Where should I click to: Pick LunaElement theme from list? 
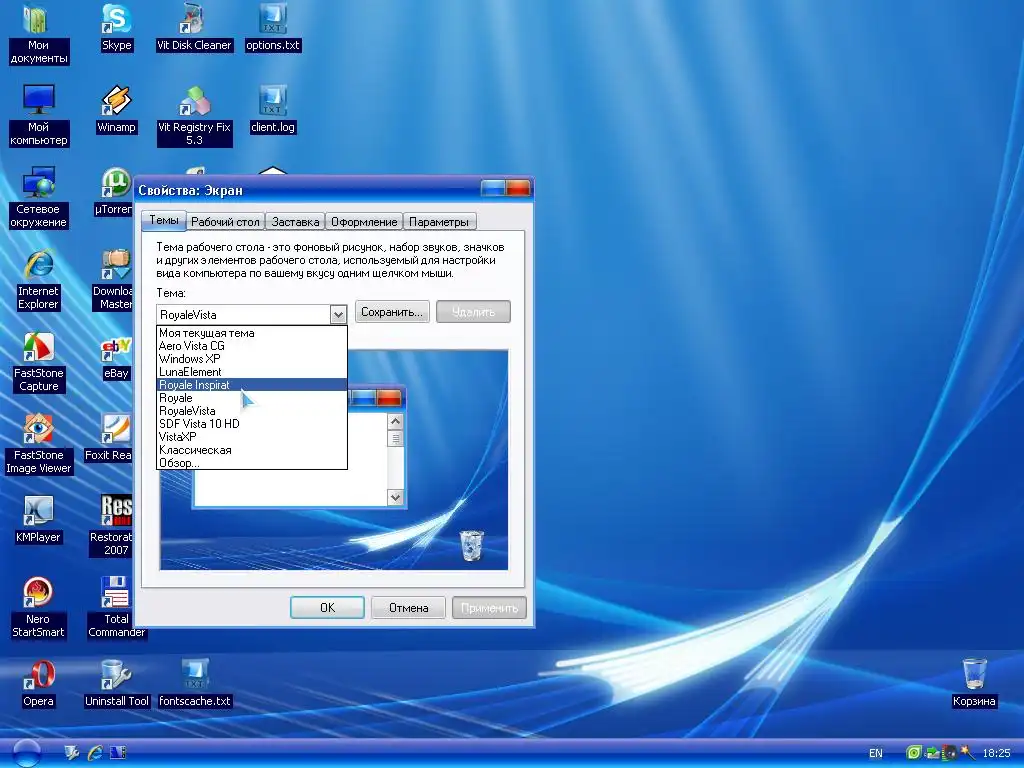[252, 372]
